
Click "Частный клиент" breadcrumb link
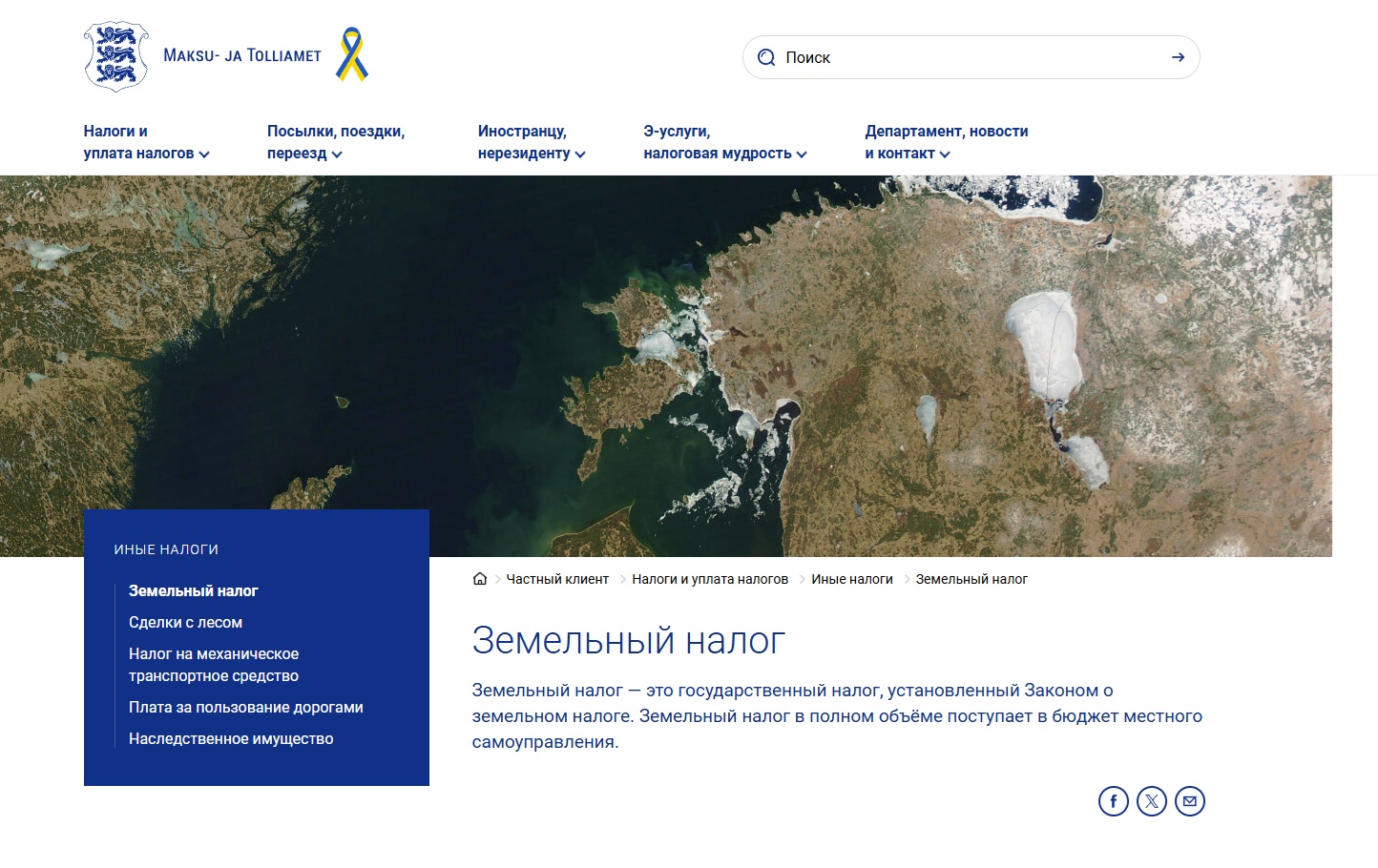557,579
